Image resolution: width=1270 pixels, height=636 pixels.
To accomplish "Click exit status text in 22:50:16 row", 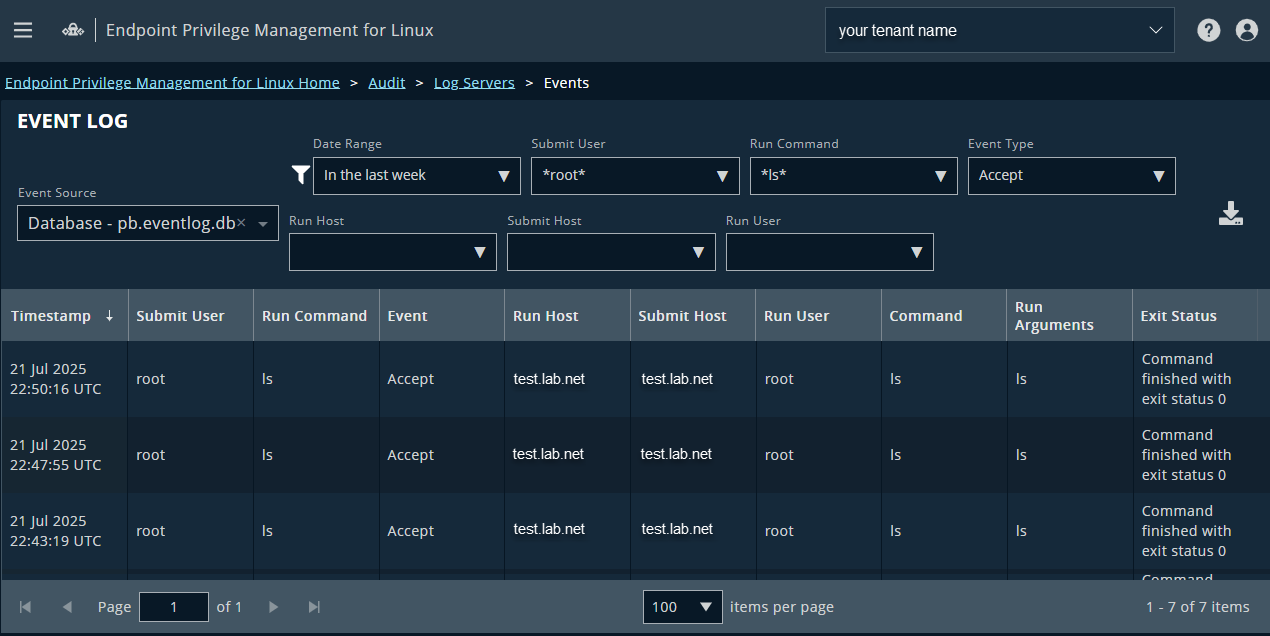I will coord(1187,379).
